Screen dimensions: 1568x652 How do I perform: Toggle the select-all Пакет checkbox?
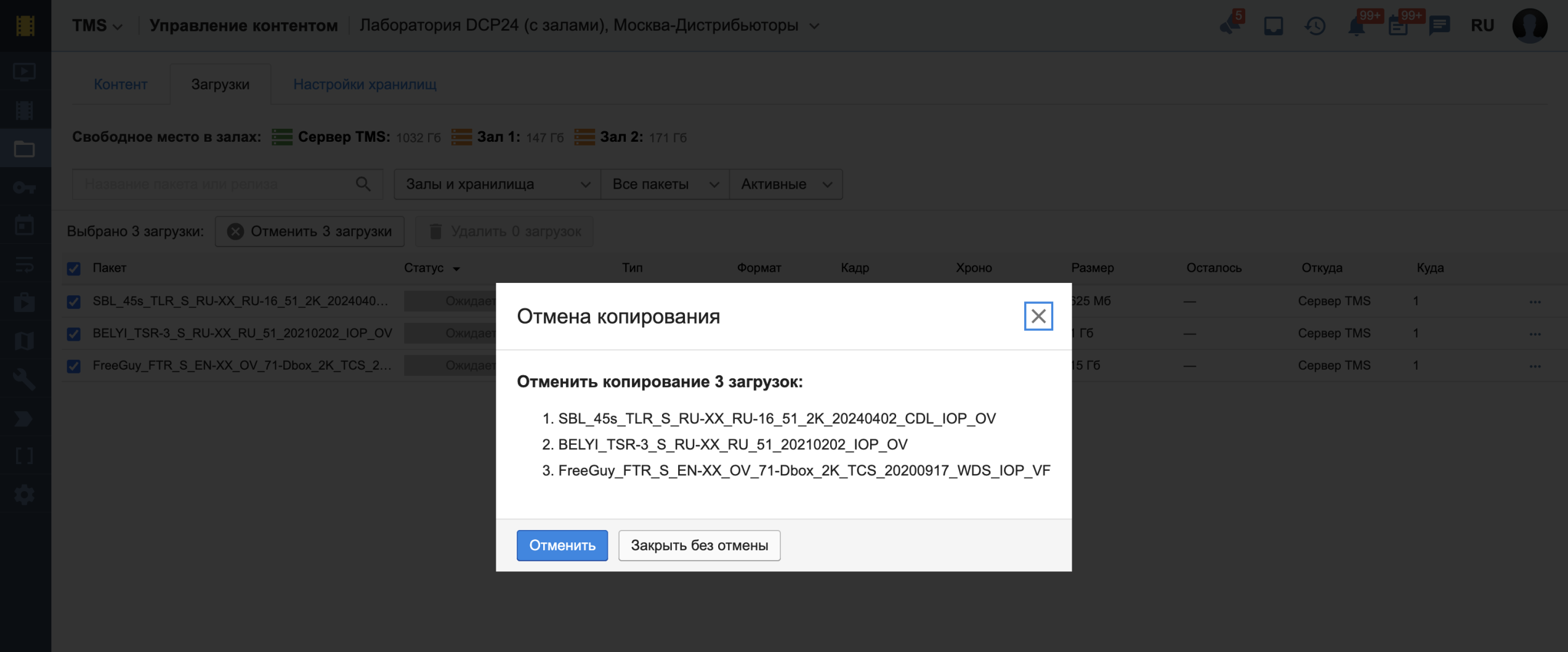(74, 269)
